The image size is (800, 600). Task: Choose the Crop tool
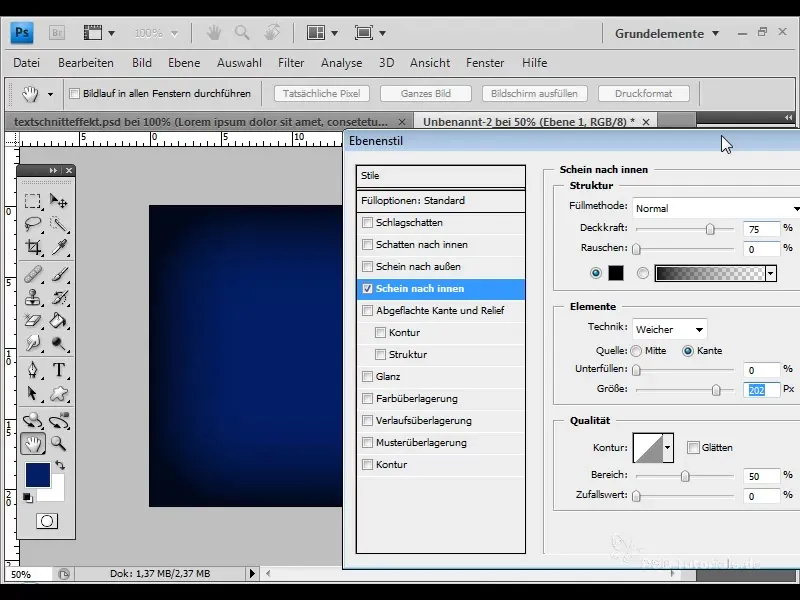tap(33, 248)
